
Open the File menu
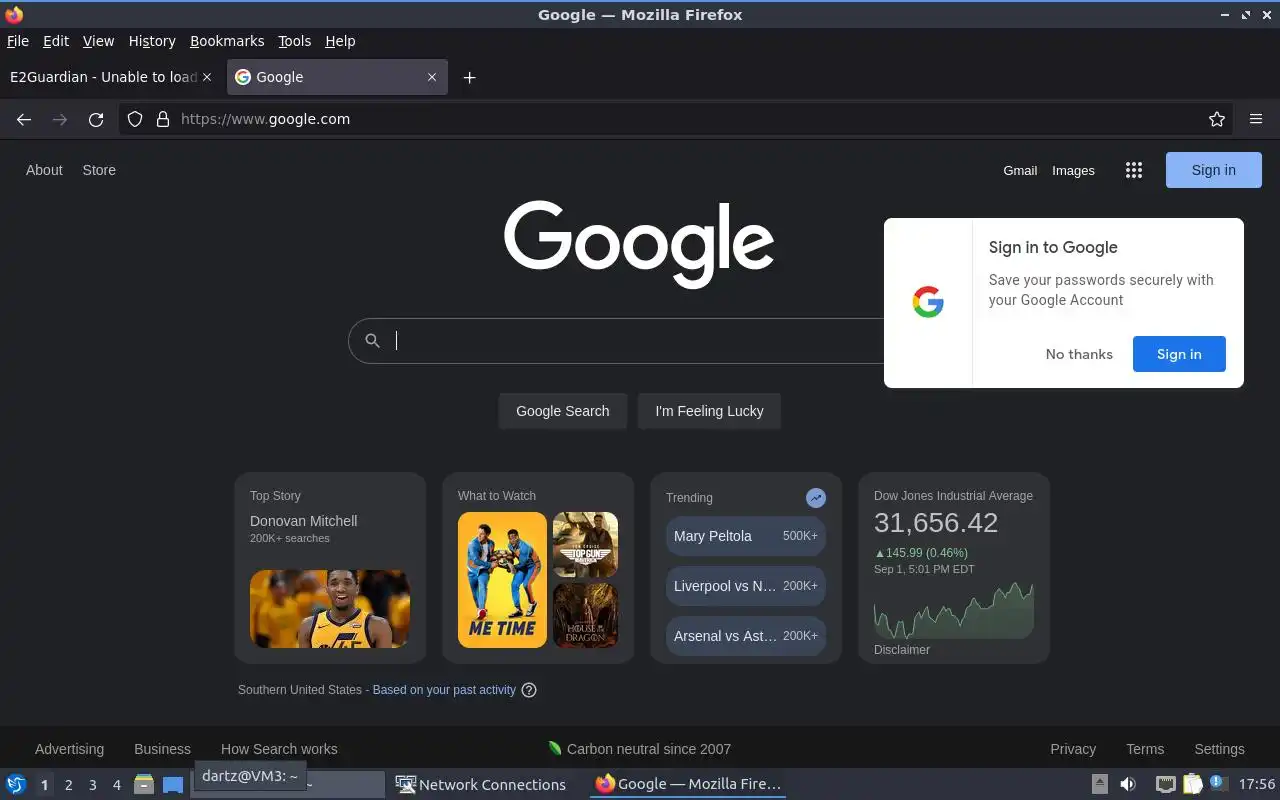[18, 41]
